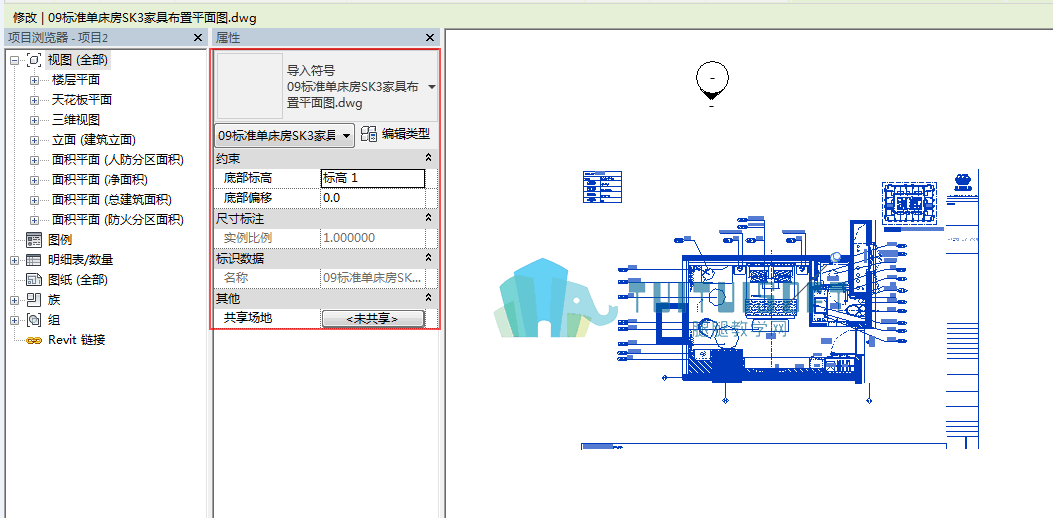Select the 图纸 (全部) sheets icon
Image resolution: width=1053 pixels, height=518 pixels.
pyautogui.click(x=34, y=279)
